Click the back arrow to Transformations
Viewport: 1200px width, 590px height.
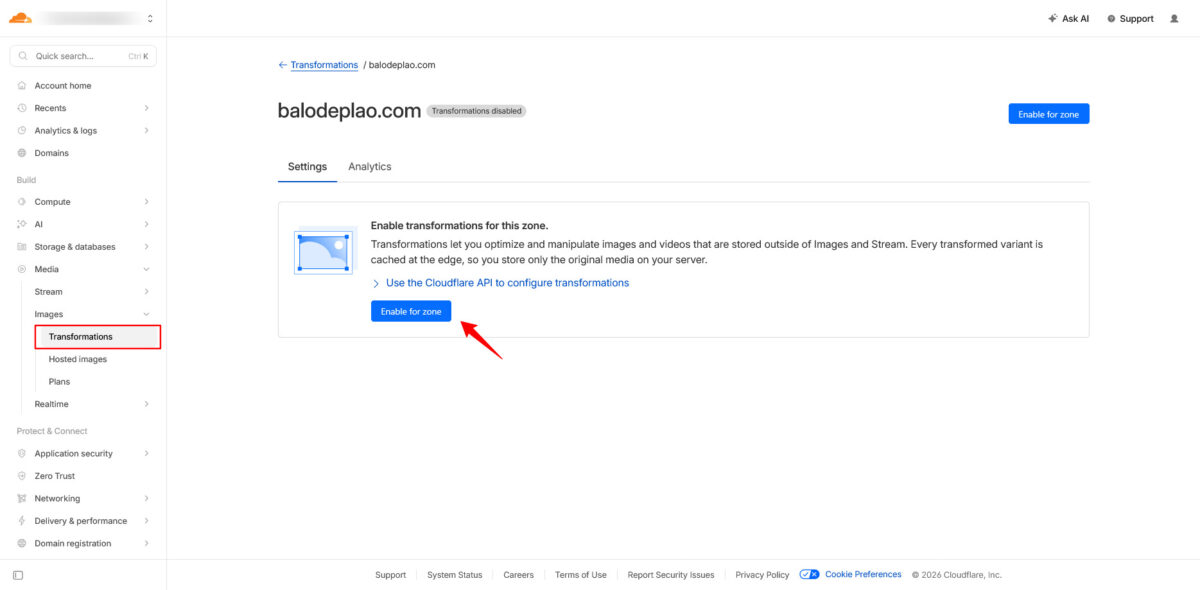tap(282, 65)
